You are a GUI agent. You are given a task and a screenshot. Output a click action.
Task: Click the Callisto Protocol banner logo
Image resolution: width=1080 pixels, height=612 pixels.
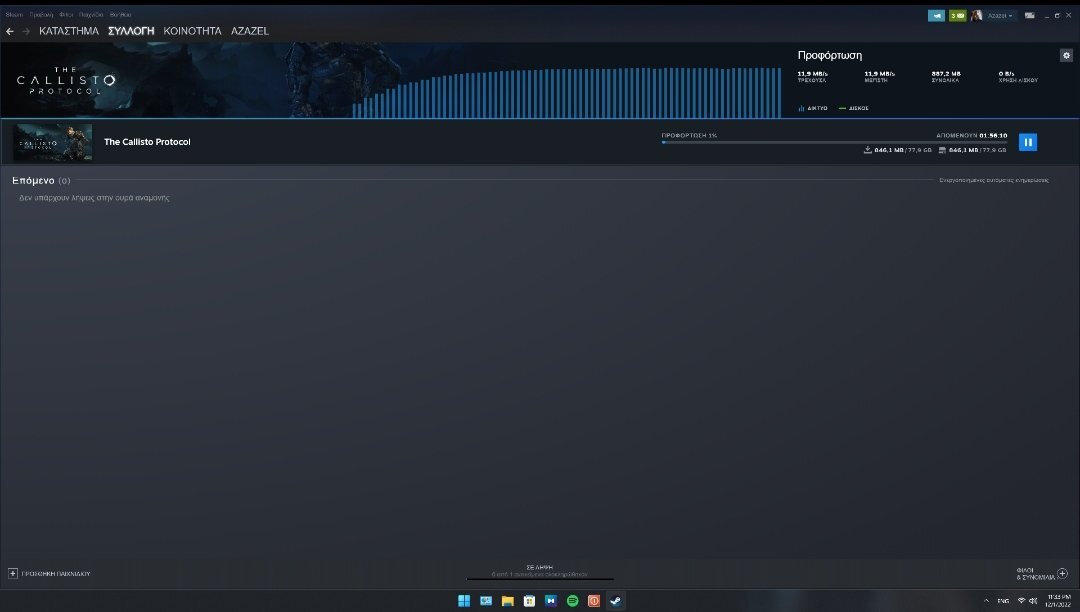[65, 81]
